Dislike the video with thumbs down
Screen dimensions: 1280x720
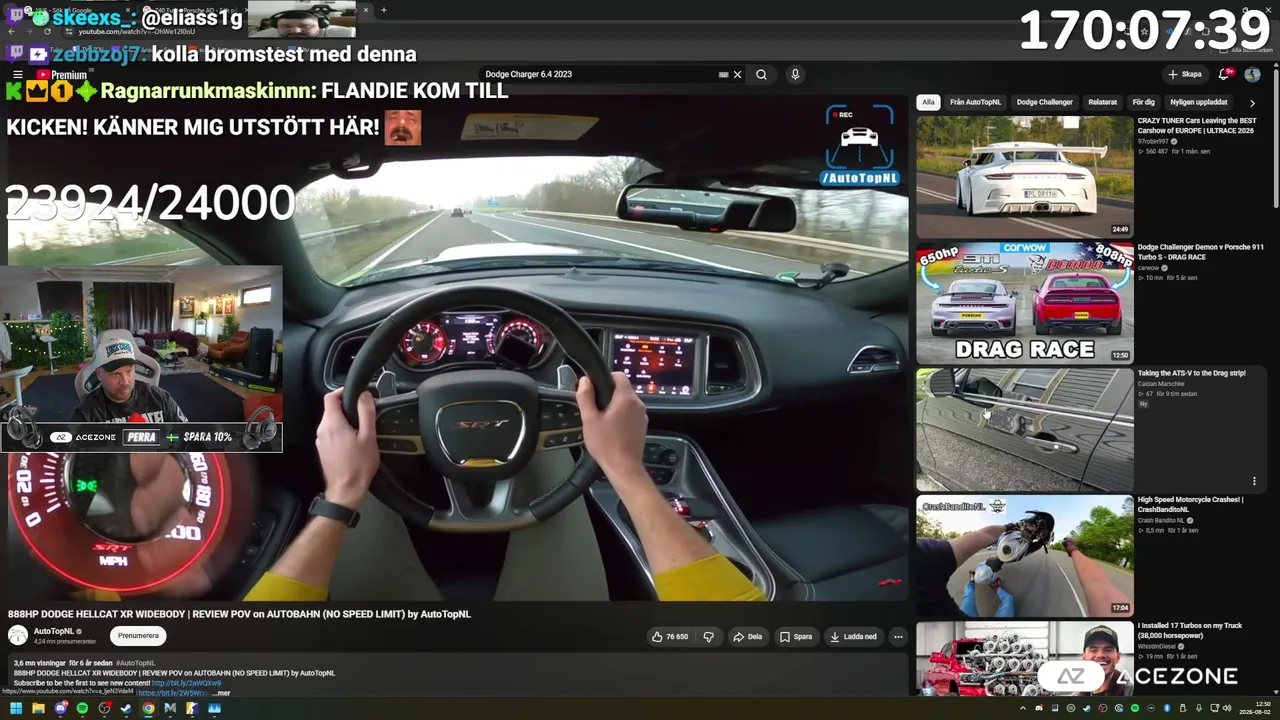709,636
